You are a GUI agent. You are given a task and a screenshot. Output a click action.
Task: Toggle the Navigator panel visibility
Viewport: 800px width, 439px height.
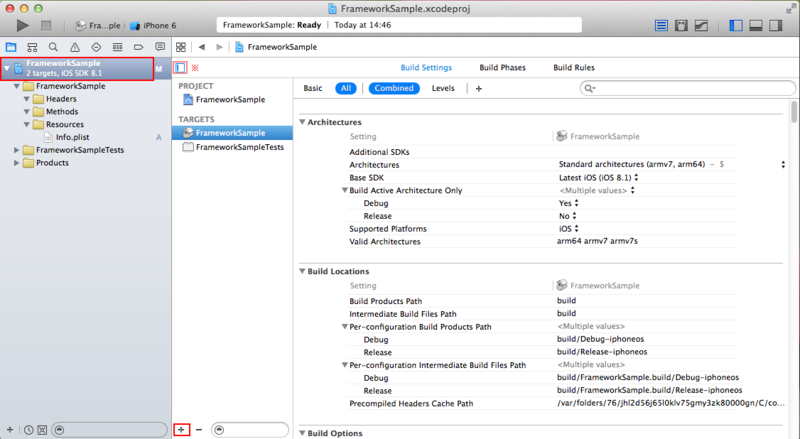[x=736, y=25]
